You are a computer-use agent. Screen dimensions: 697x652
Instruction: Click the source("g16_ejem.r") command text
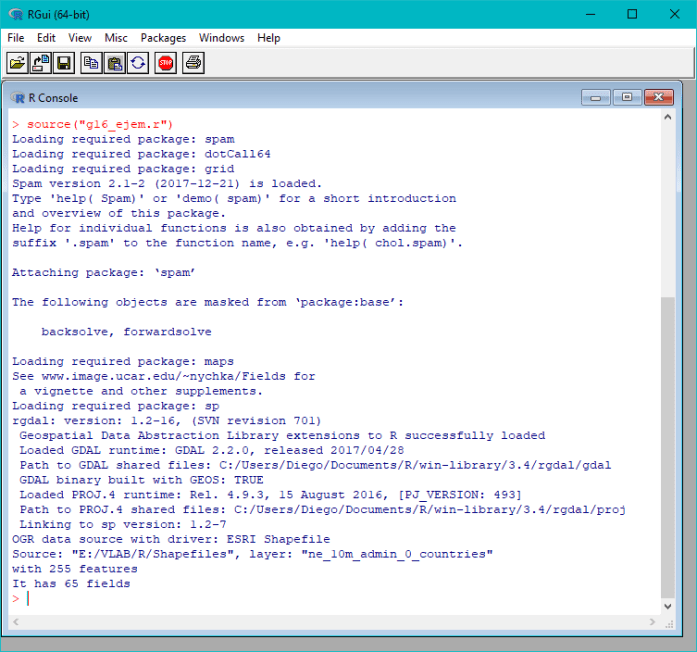point(100,124)
